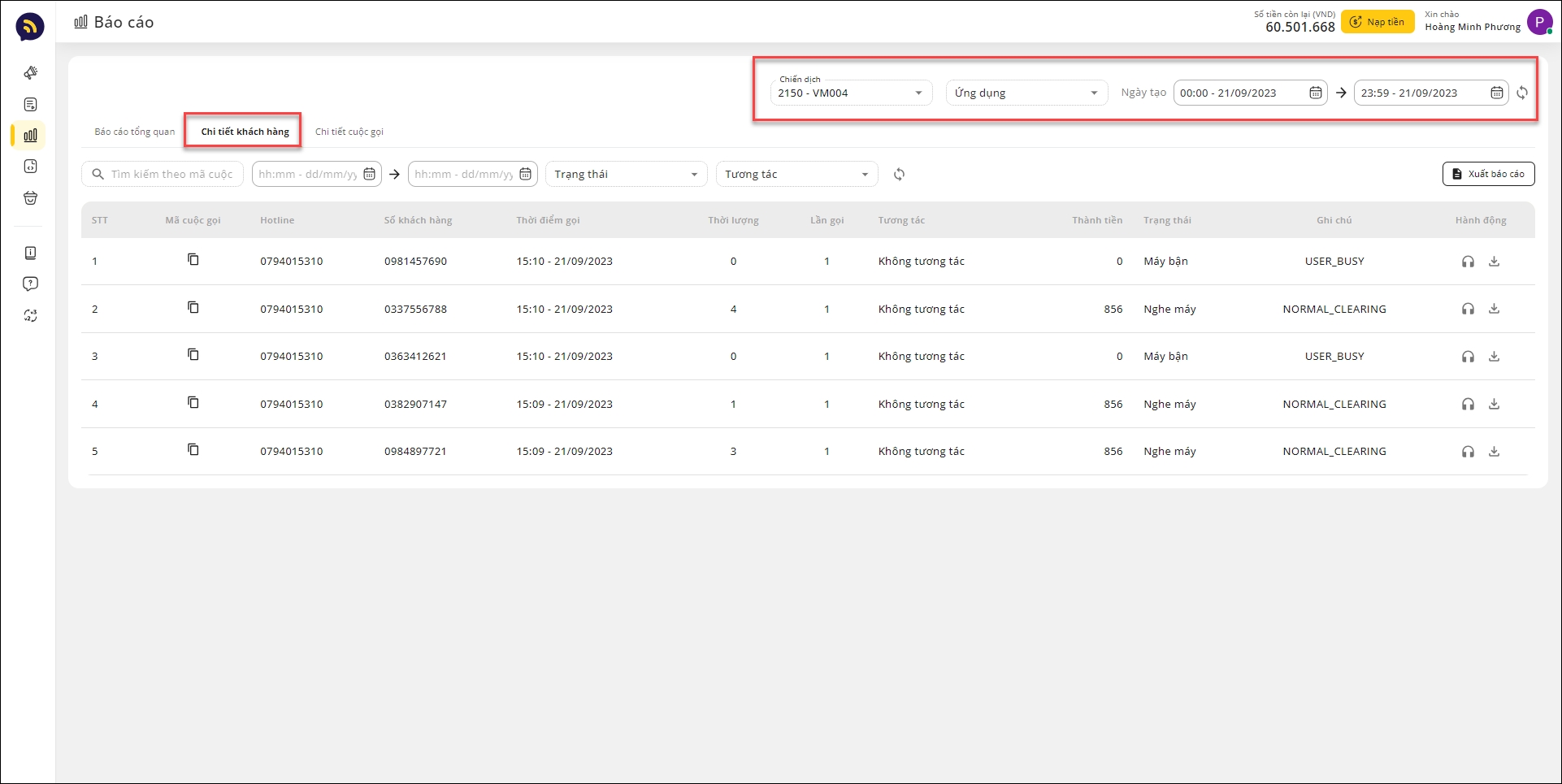Copy call code for row 1
Image resolution: width=1562 pixels, height=784 pixels.
click(193, 260)
